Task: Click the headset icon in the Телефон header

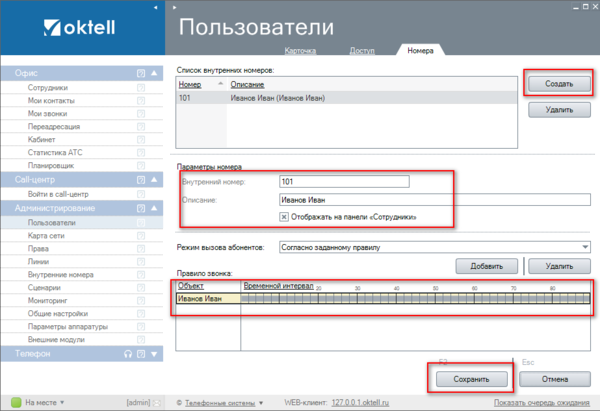Action: click(128, 353)
